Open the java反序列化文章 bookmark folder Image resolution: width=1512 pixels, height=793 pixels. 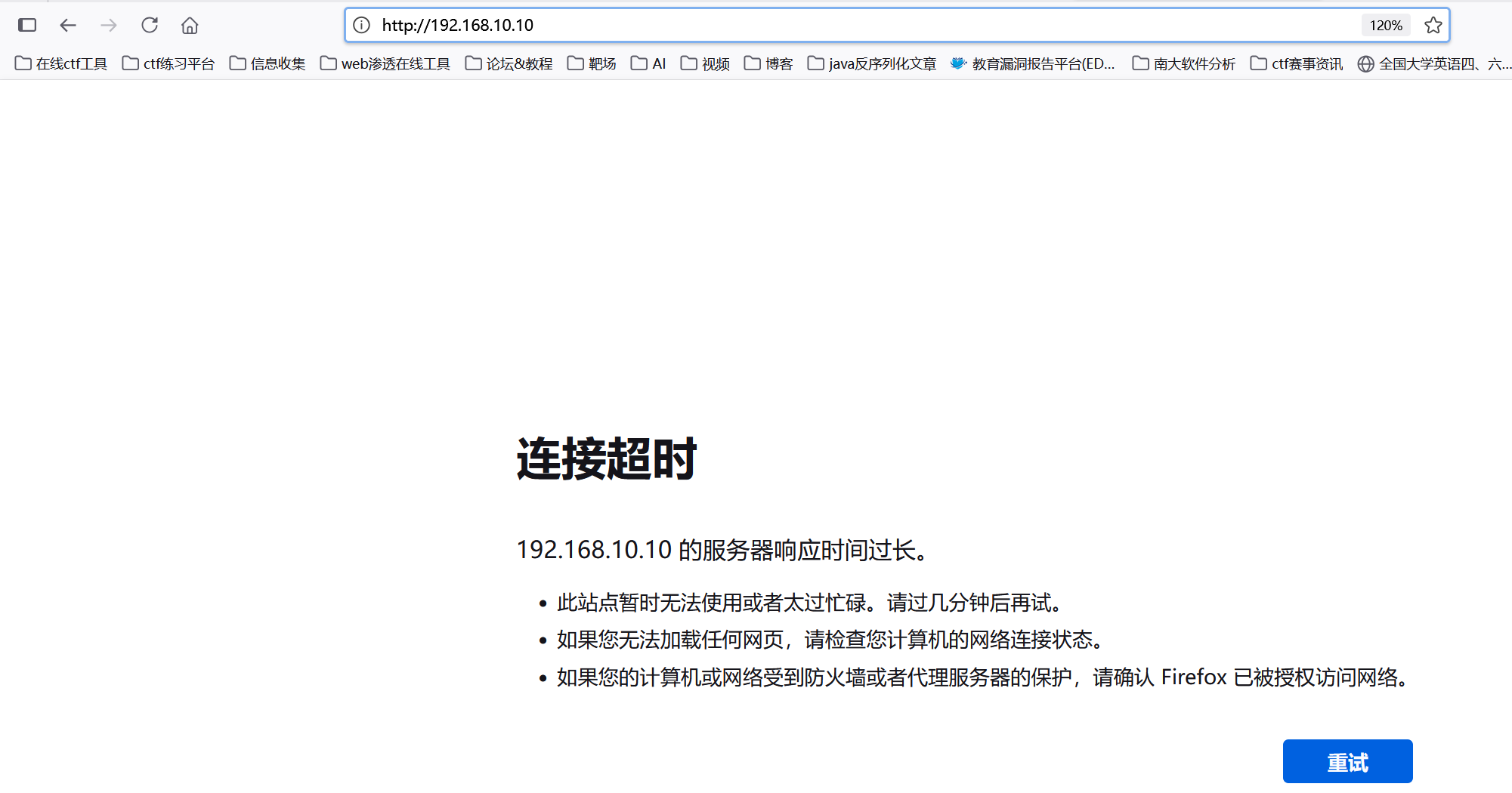point(872,63)
